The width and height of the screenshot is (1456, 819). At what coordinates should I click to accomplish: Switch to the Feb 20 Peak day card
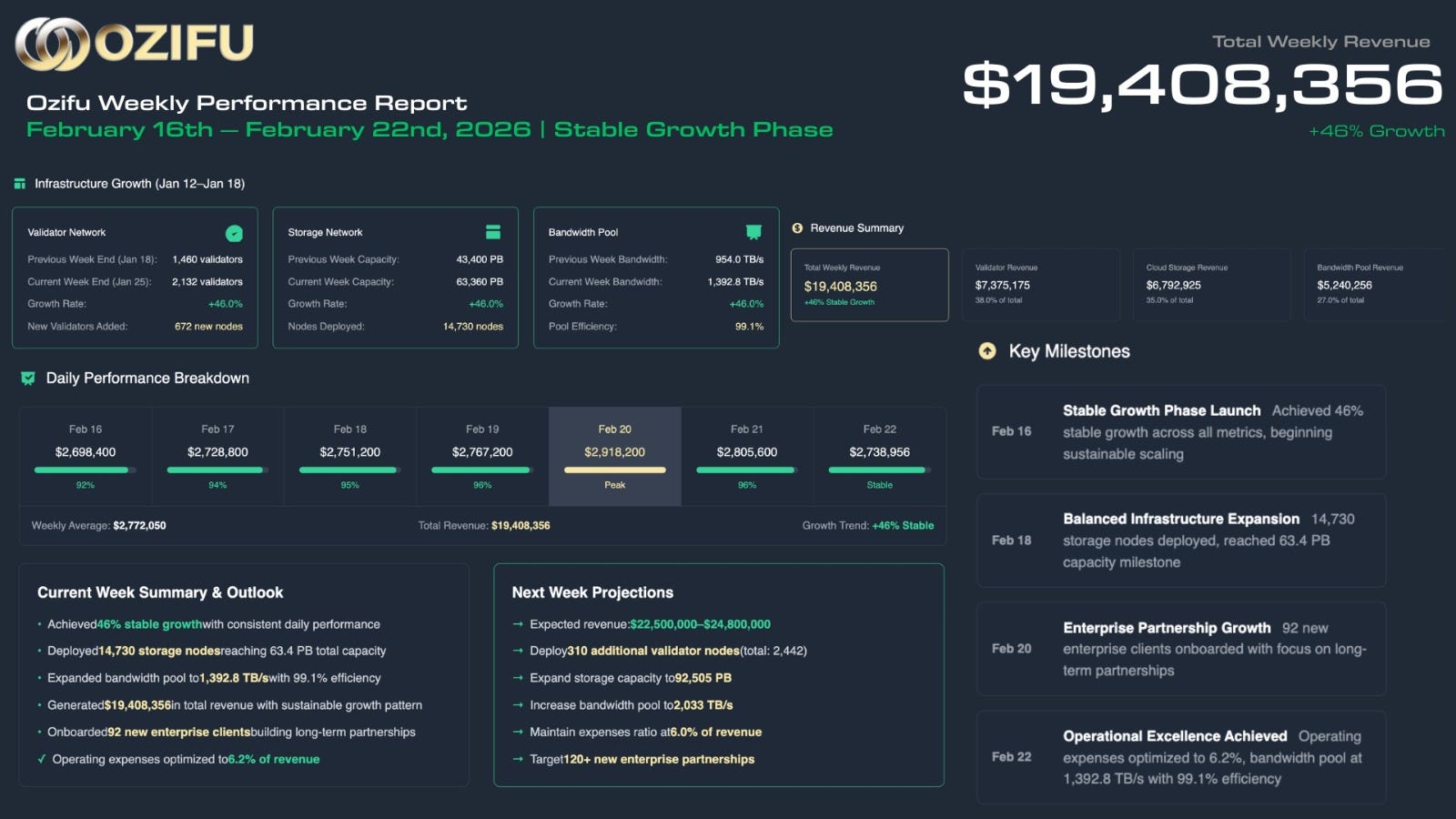(x=614, y=455)
